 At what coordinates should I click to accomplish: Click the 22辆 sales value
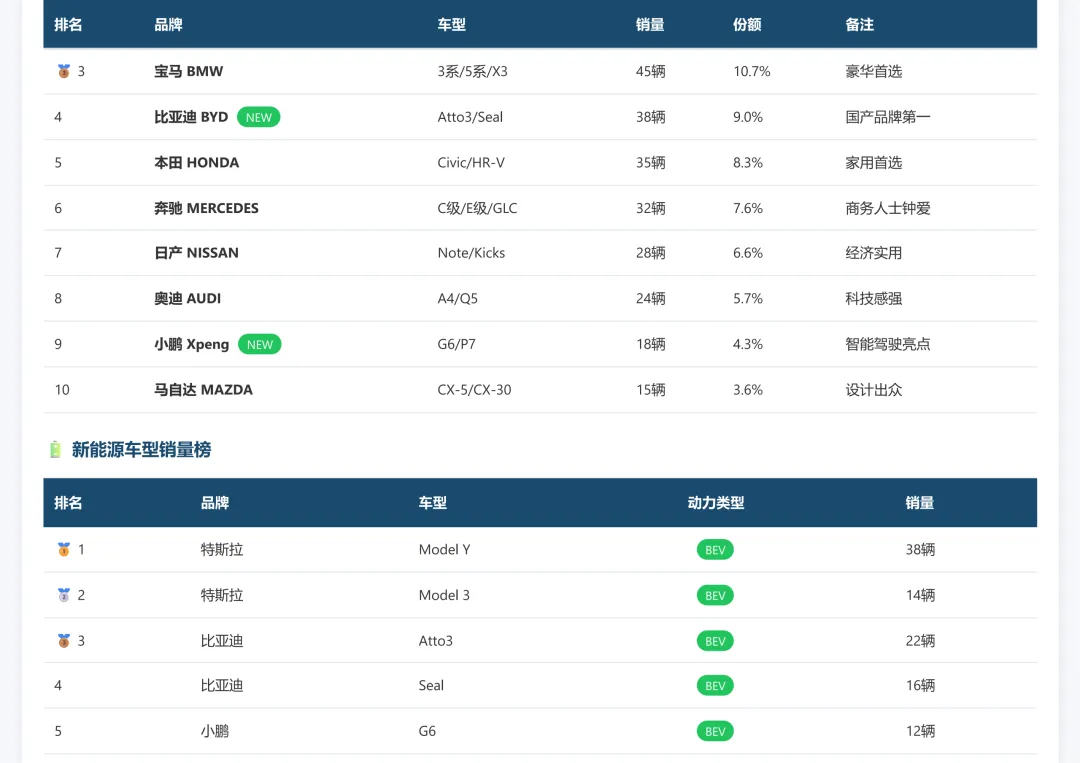(x=920, y=641)
